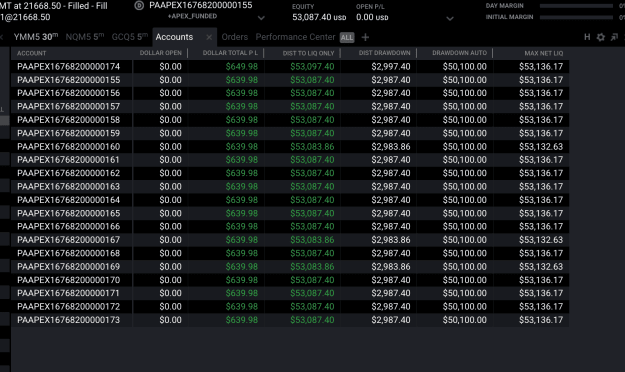Sort by DIST TO LIQ ONLY column header
This screenshot has height=372, width=625.
308,53
